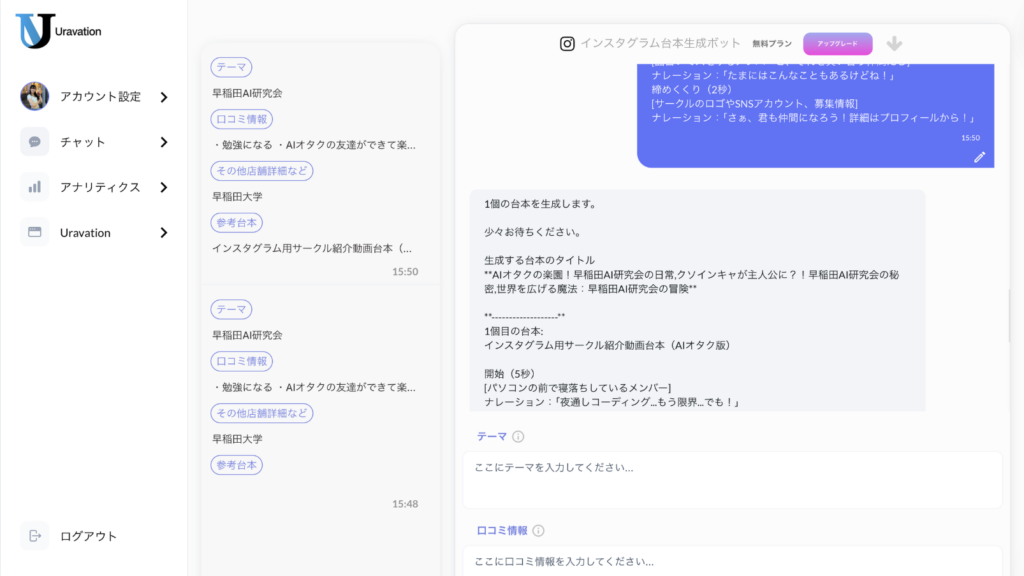
Task: Click the Instagram icon in the chat header
Action: coord(567,44)
